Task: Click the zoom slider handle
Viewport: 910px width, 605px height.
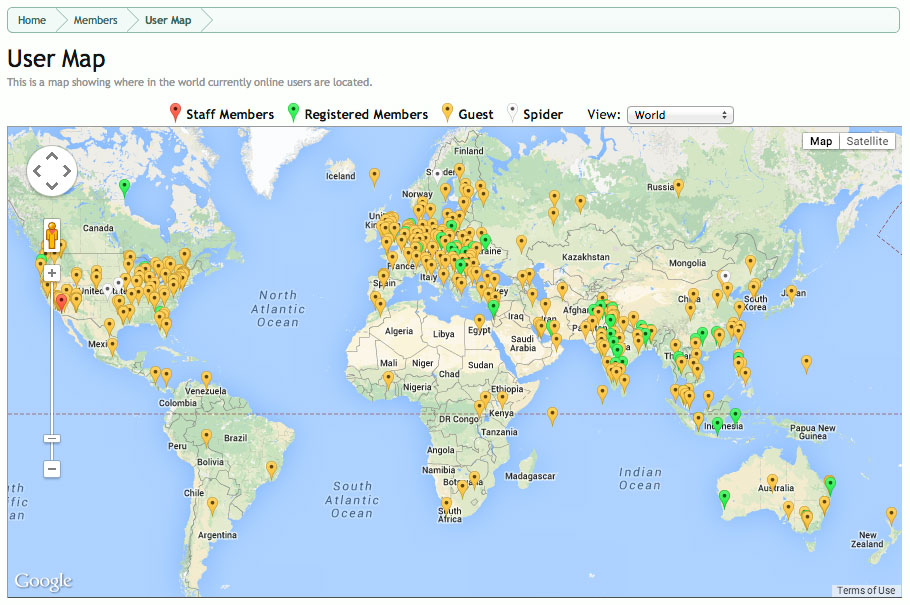Action: (x=52, y=438)
